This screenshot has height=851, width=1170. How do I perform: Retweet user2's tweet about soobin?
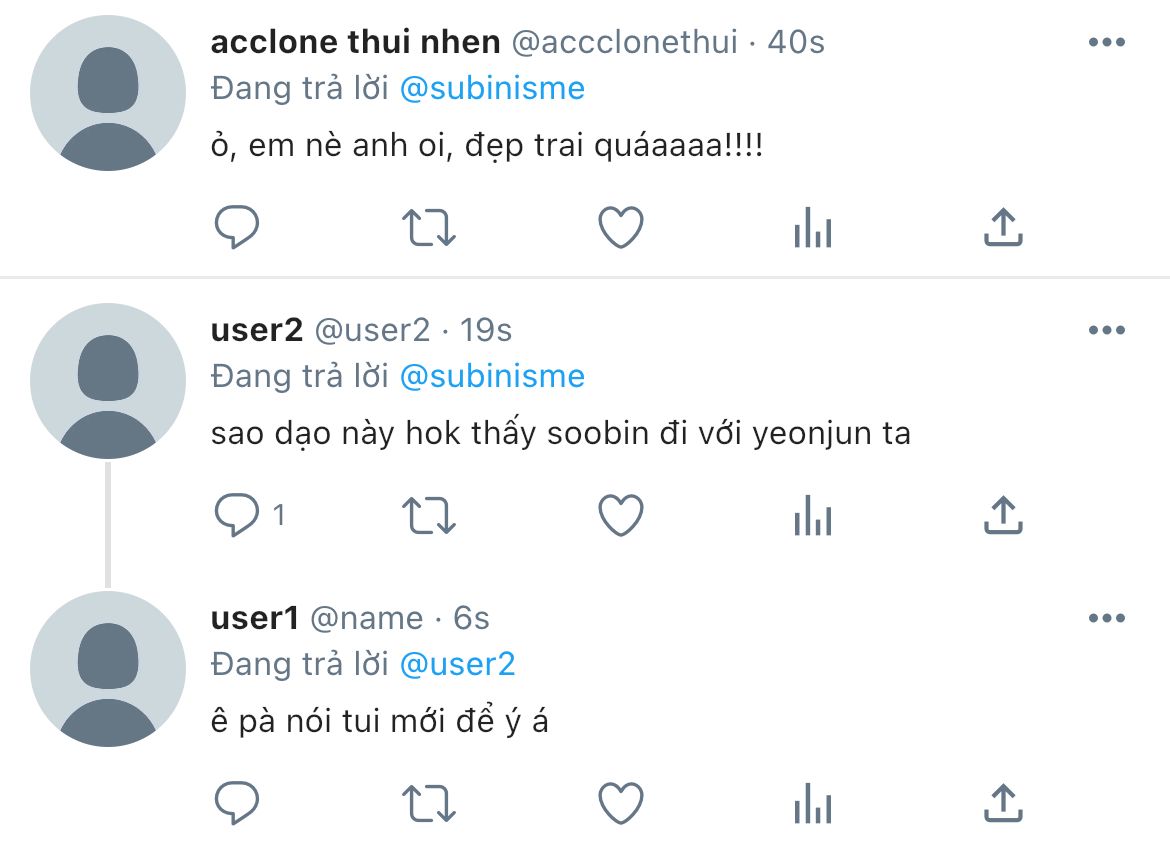point(429,516)
